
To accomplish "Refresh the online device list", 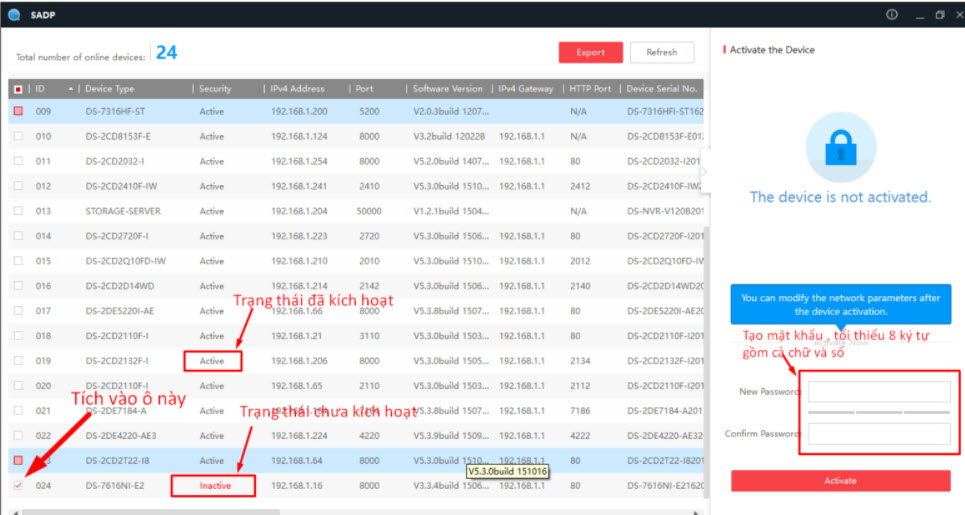I will tap(661, 52).
